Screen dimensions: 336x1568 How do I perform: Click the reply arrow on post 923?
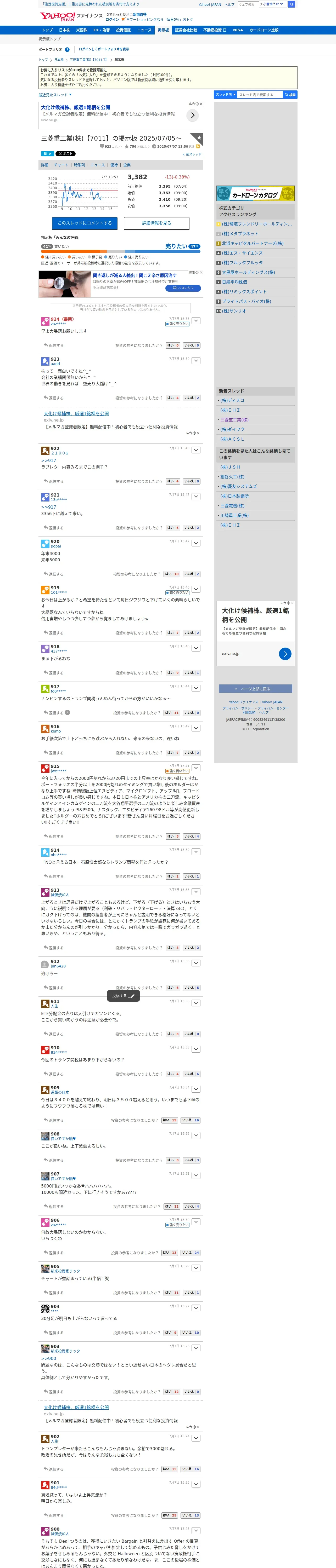point(46,398)
